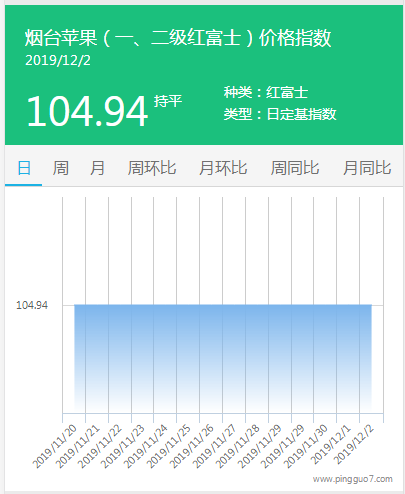Click the x-axis label 2019/11/26
Viewport: 405px width, 494px height.
coord(192,446)
